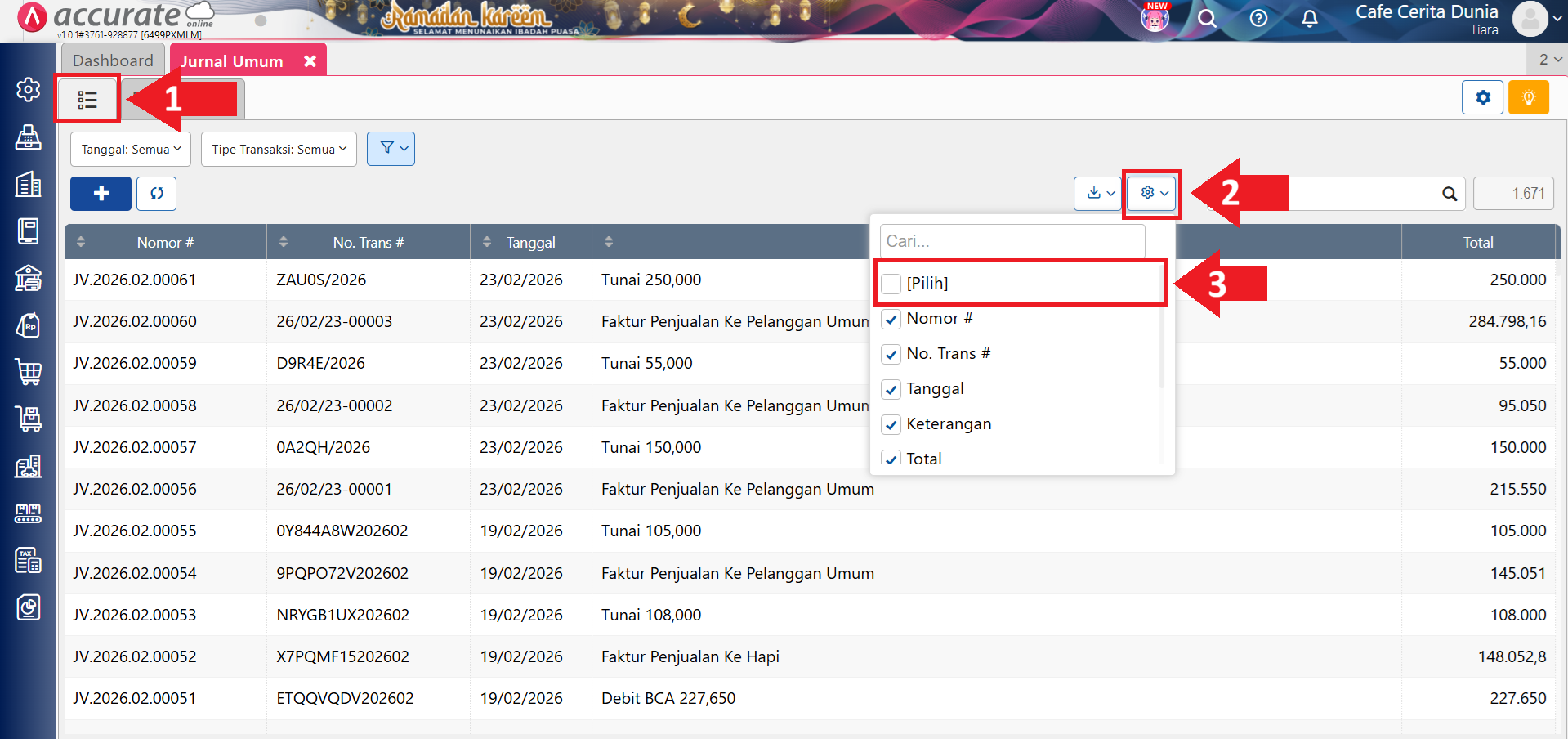Uncheck the Tanggal column checkbox
The width and height of the screenshot is (1568, 739).
[x=891, y=389]
